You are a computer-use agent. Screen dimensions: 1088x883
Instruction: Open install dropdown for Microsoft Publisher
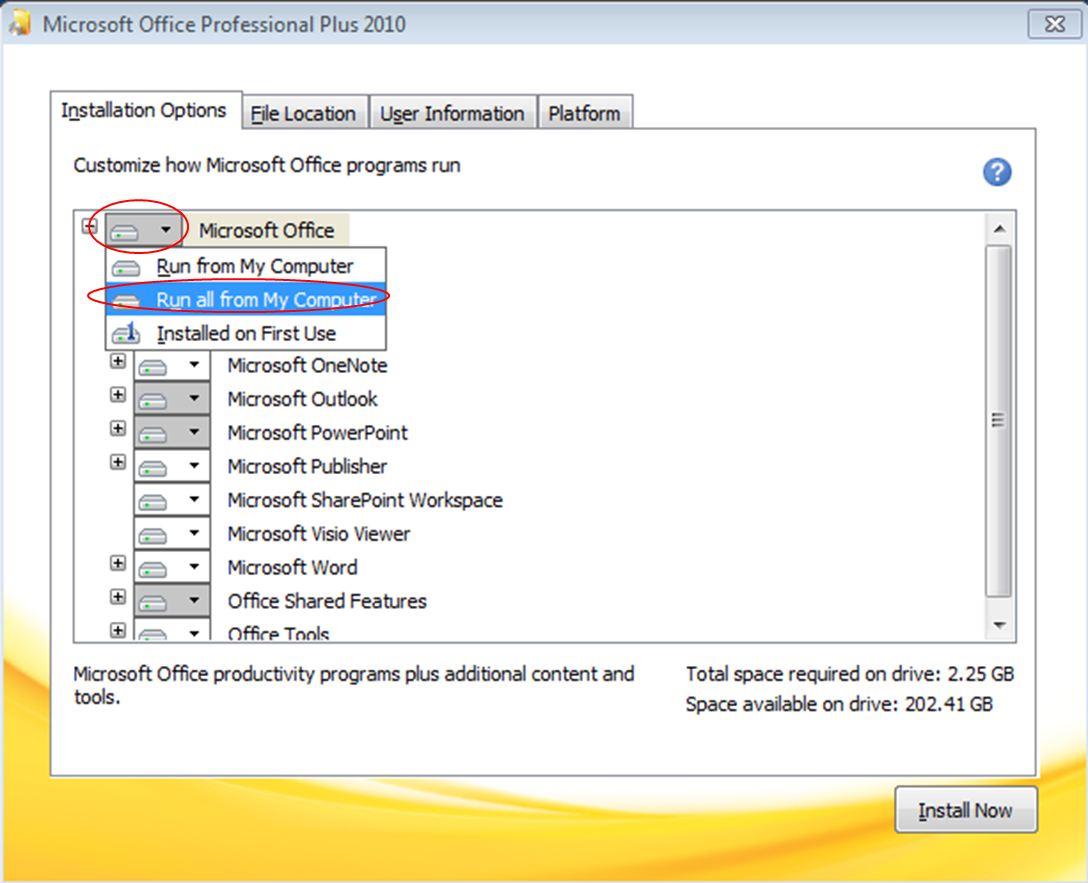172,466
